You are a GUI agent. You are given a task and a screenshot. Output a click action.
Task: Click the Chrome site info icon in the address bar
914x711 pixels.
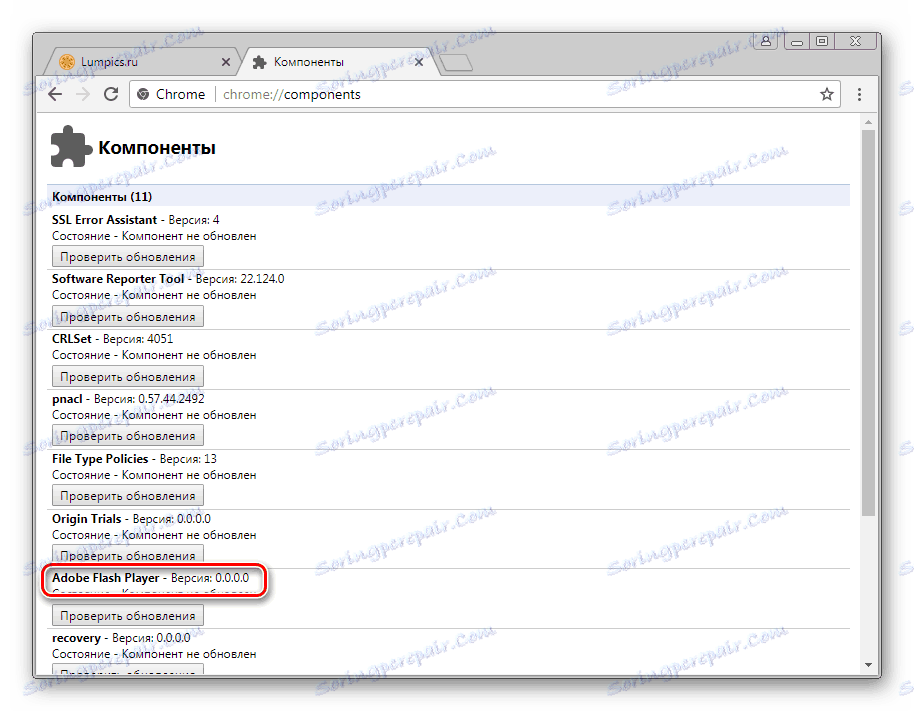pyautogui.click(x=143, y=94)
